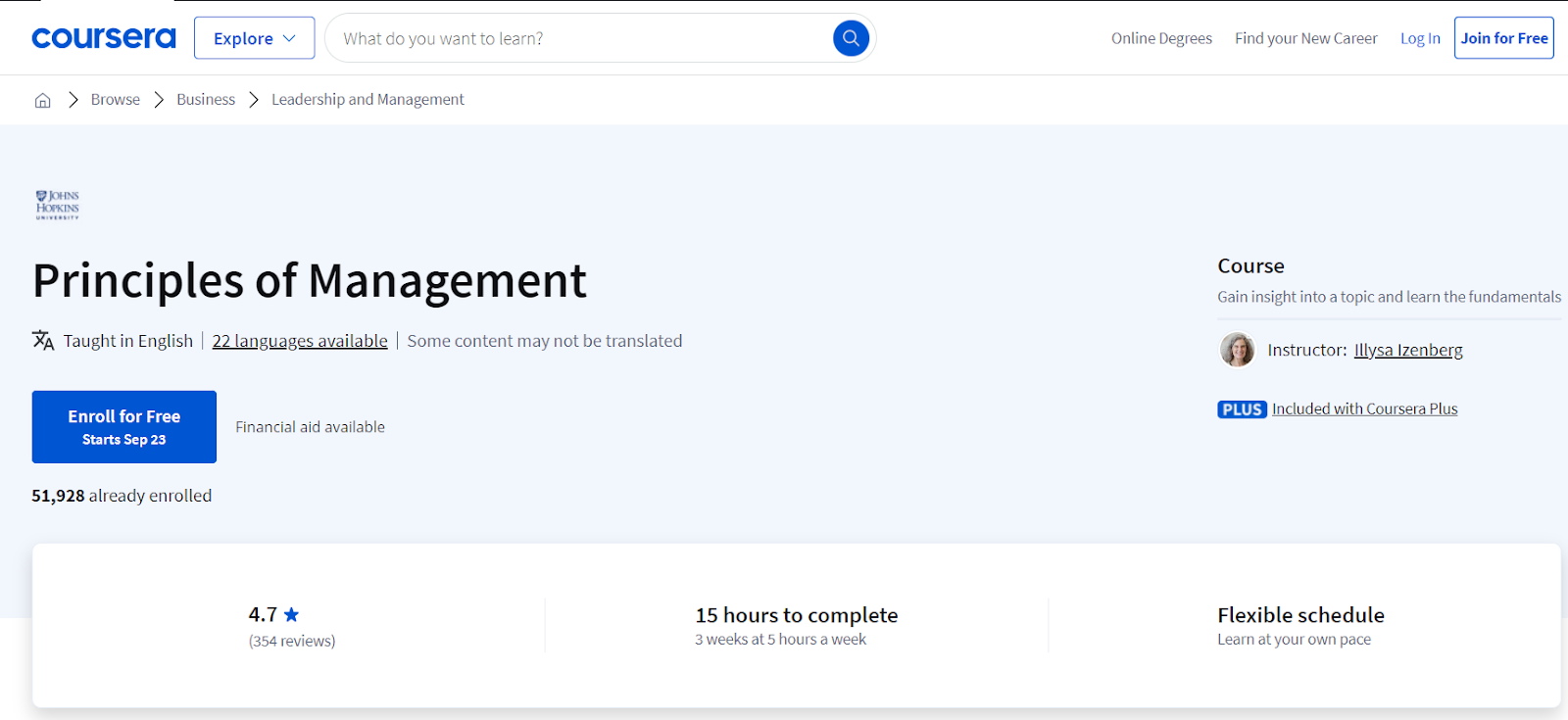Click Financial aid available text
This screenshot has width=1568, height=720.
click(x=310, y=427)
